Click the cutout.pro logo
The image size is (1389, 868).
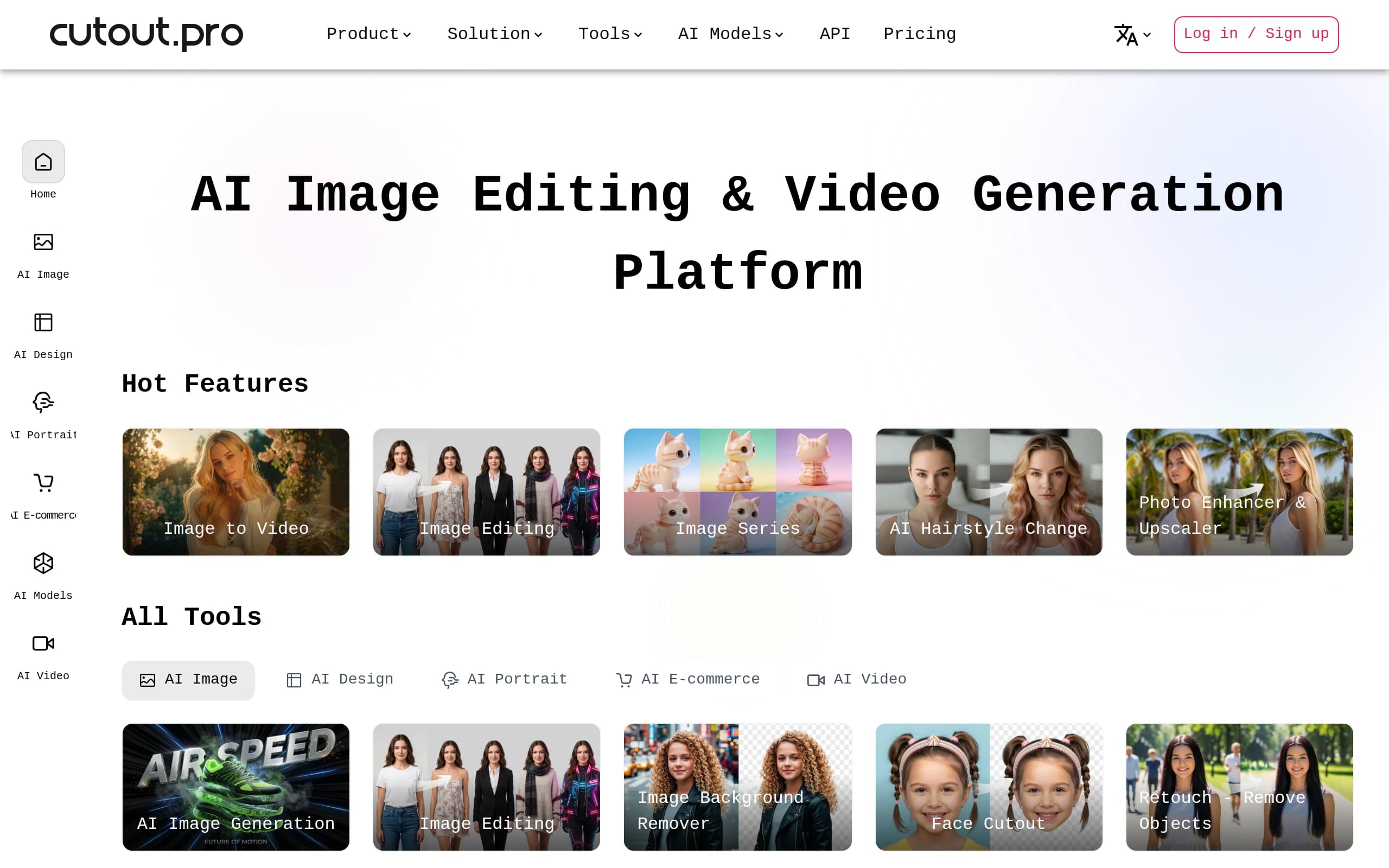(146, 34)
